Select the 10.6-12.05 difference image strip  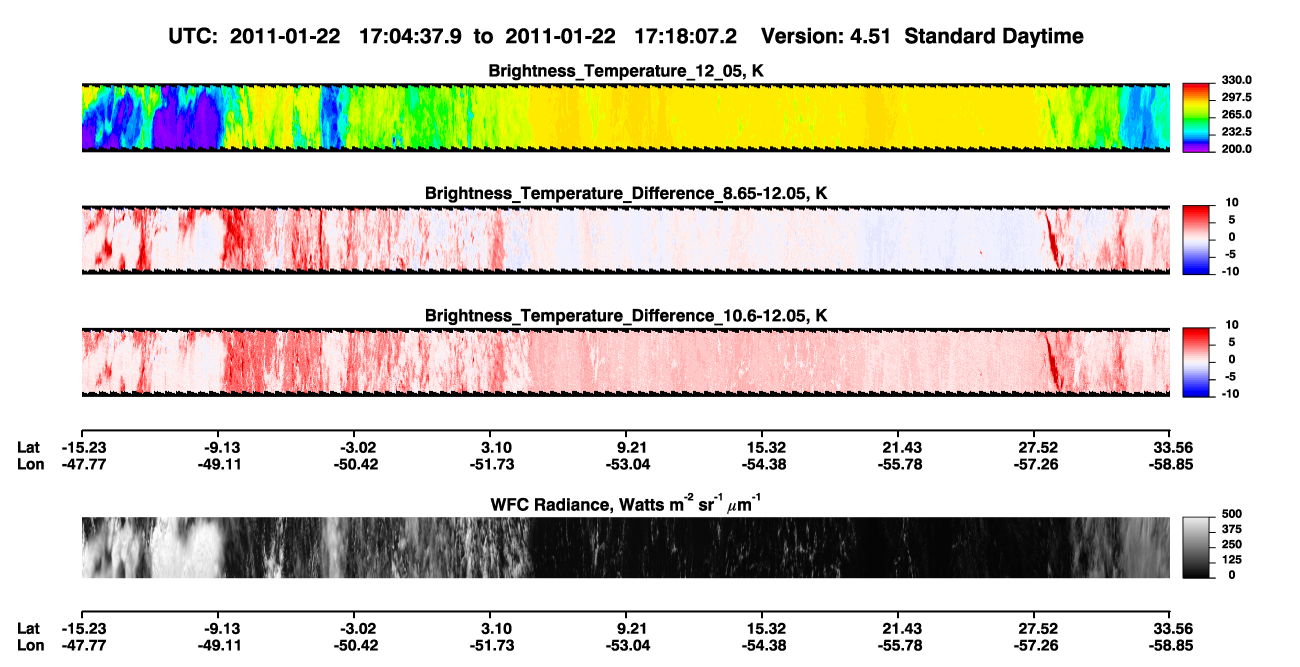pos(625,361)
